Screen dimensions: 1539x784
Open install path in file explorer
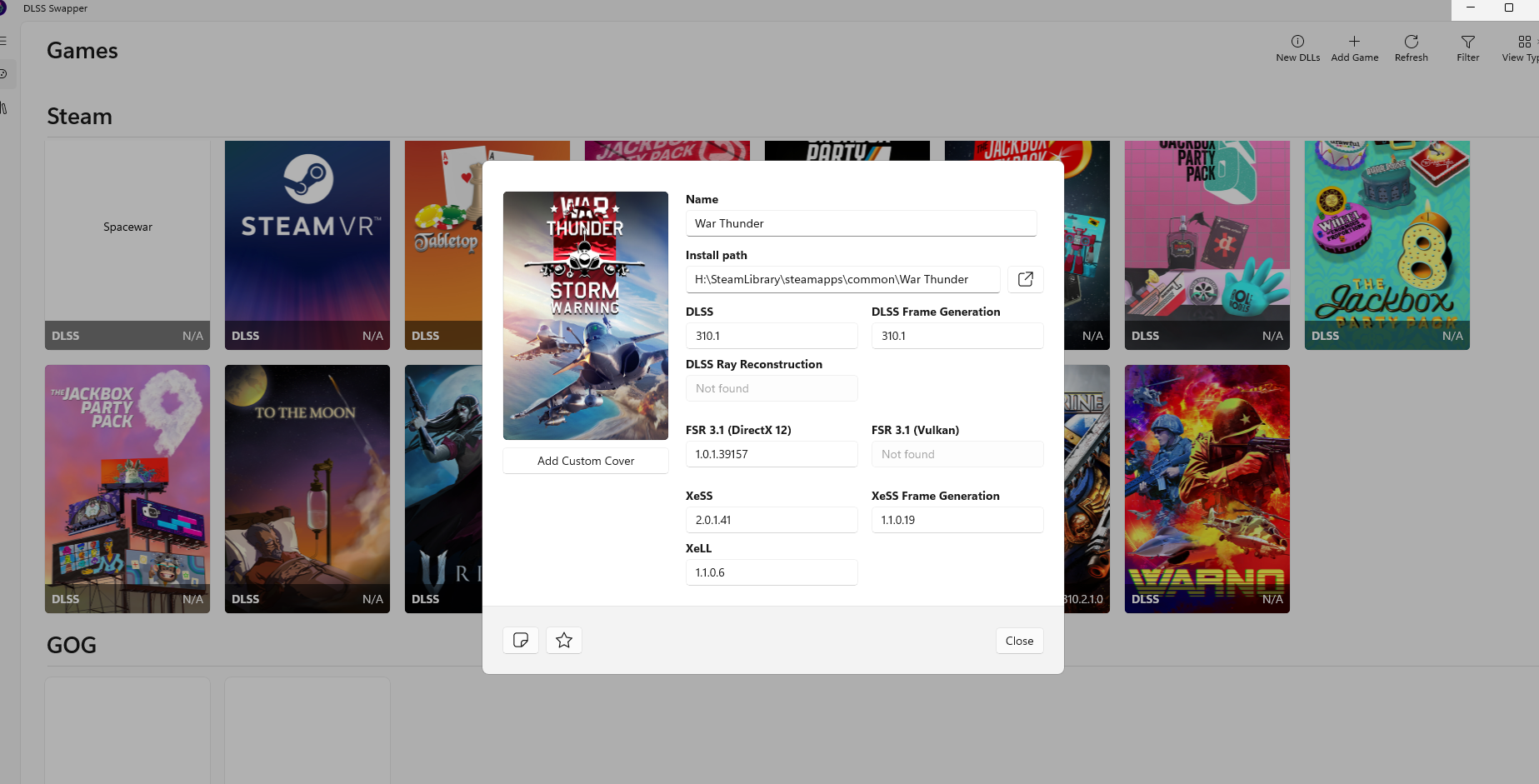click(1026, 279)
